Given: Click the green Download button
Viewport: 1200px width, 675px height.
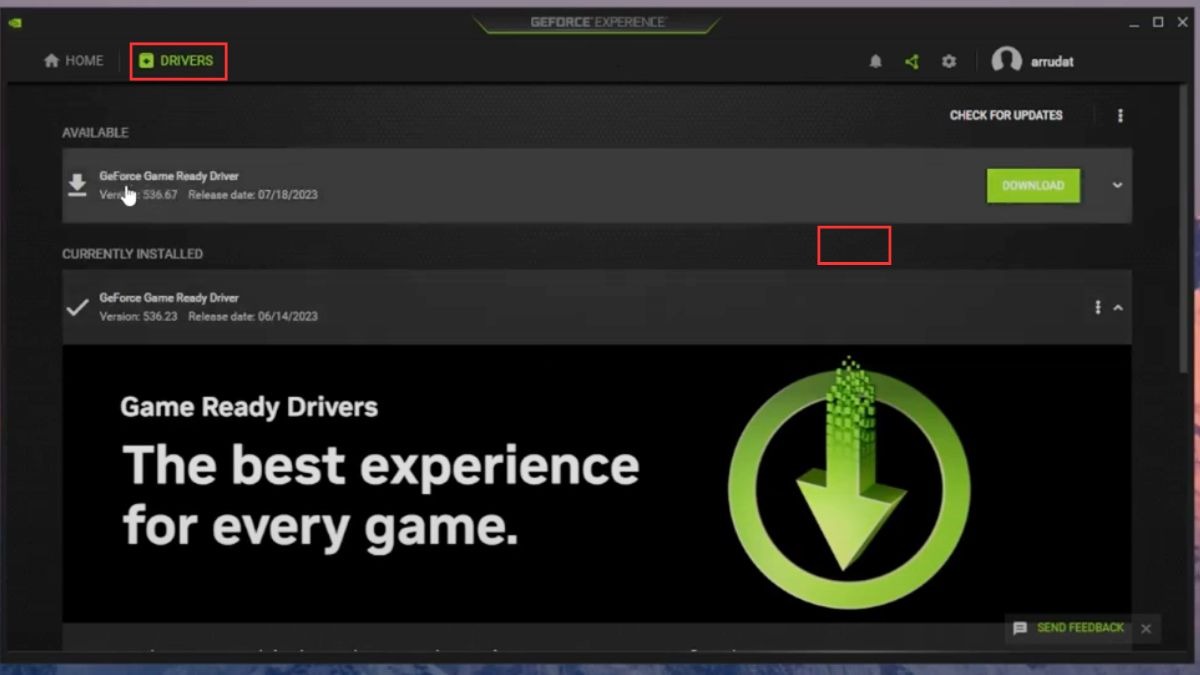Looking at the screenshot, I should pos(1033,185).
